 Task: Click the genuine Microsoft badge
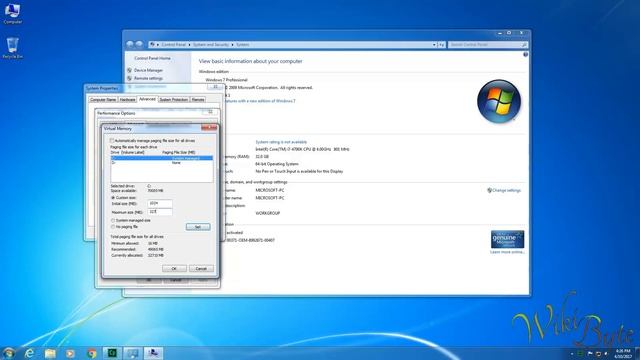point(507,239)
